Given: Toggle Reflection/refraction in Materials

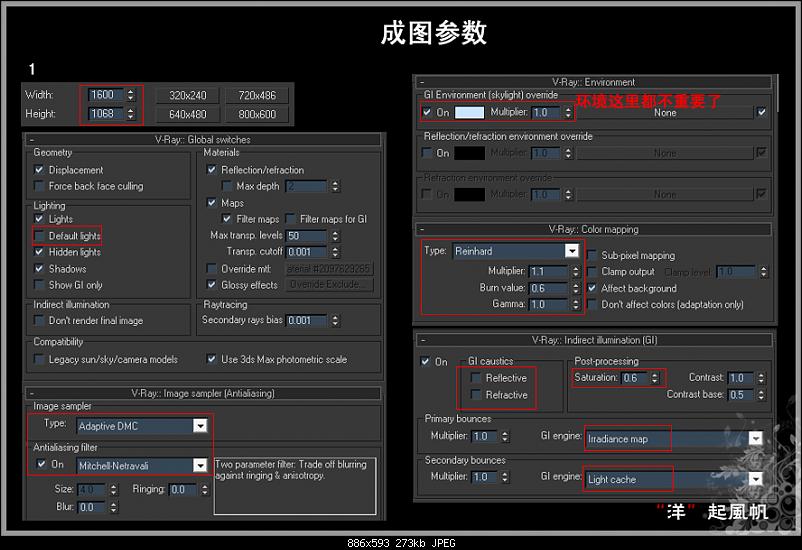Looking at the screenshot, I should pyautogui.click(x=211, y=170).
